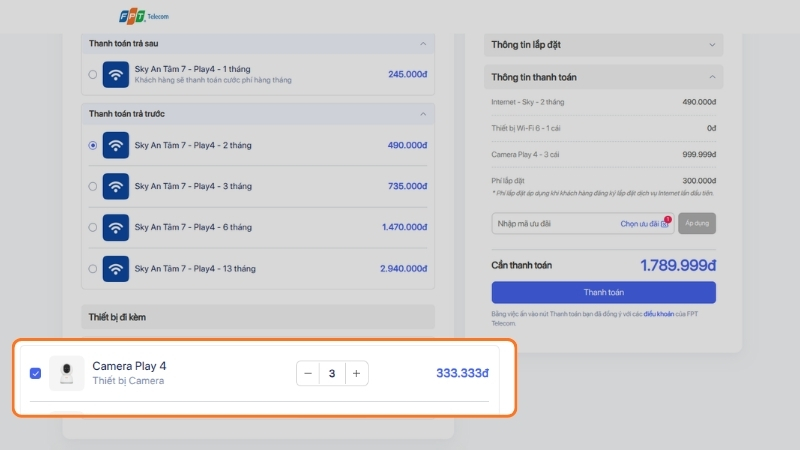Click the Phí lắp đặt label
The height and width of the screenshot is (450, 800).
point(508,181)
